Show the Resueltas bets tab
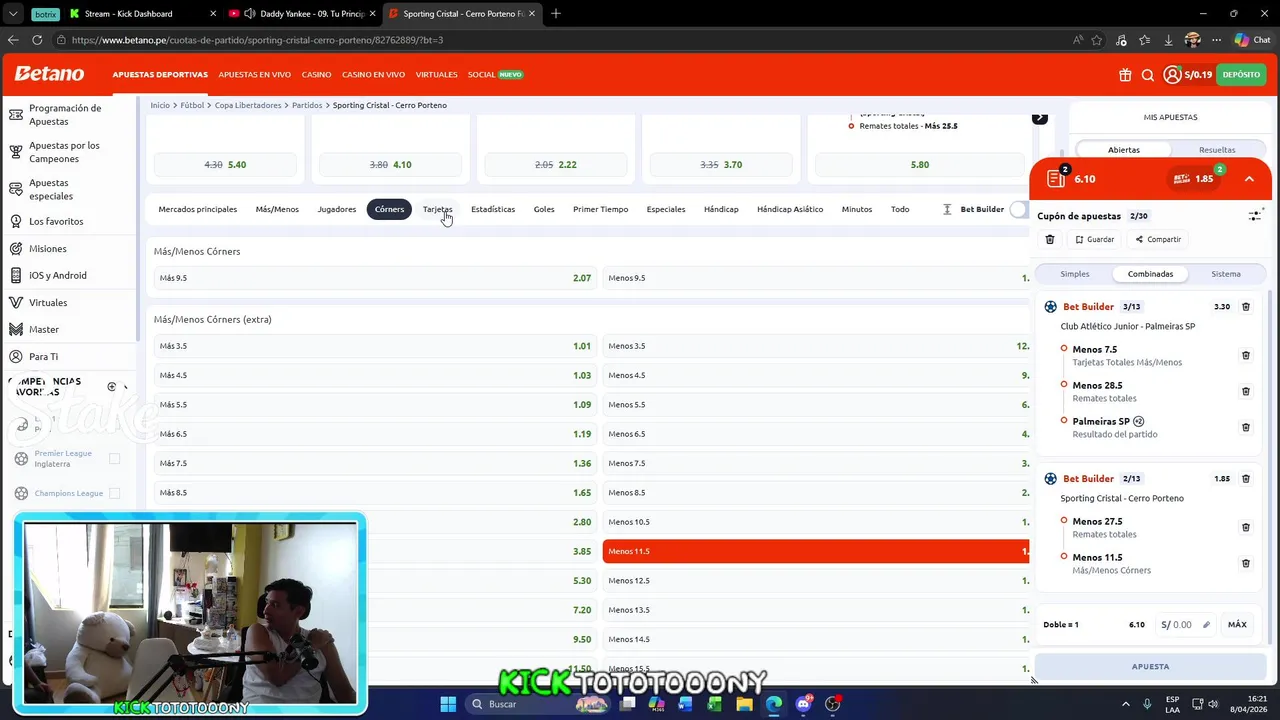This screenshot has width=1280, height=720. 1217,150
